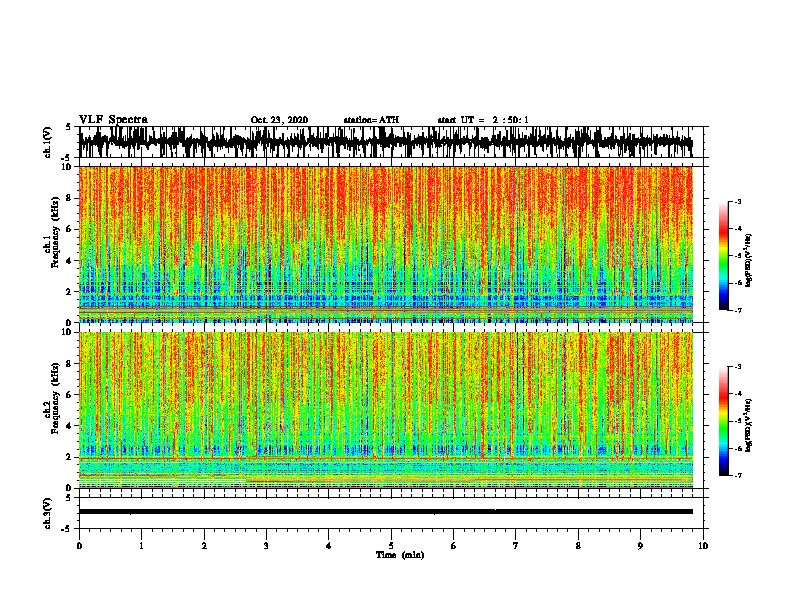Click the "4" kHz tick on ch.1 axis
The height and width of the screenshot is (612, 792).
click(70, 261)
